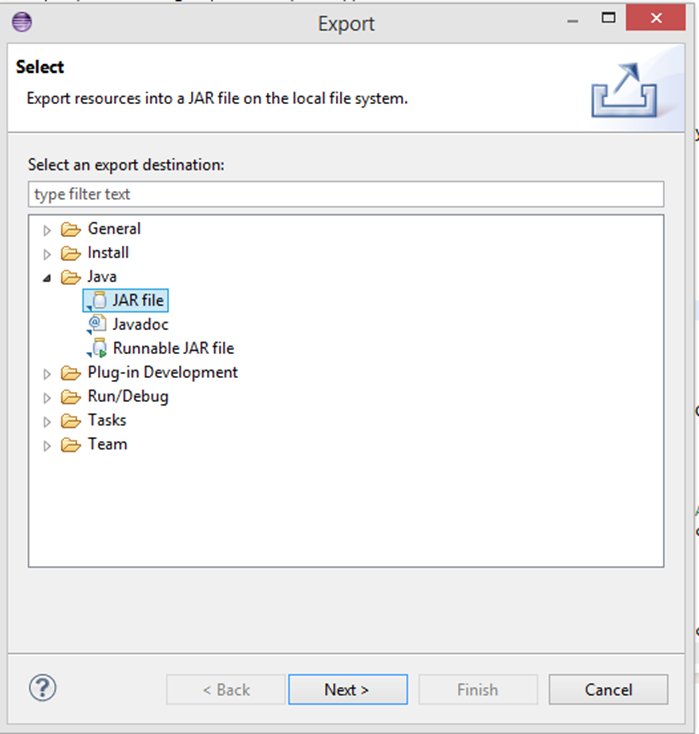The width and height of the screenshot is (699, 734).
Task: Click the type filter text field
Action: [x=345, y=194]
